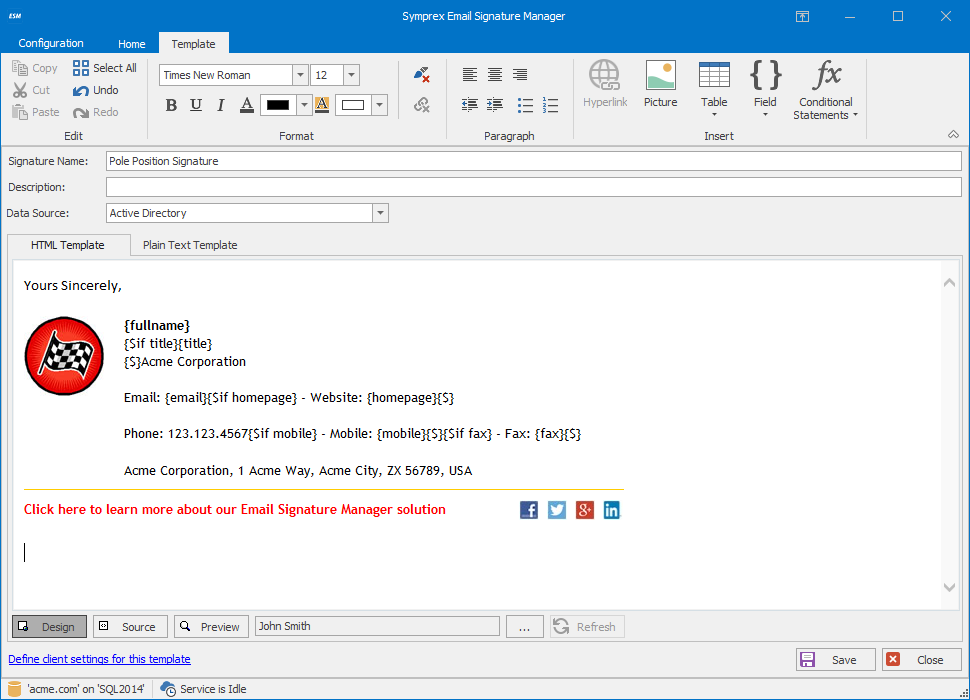Switch to the Plain Text Template tab
The width and height of the screenshot is (970, 700).
coord(190,245)
